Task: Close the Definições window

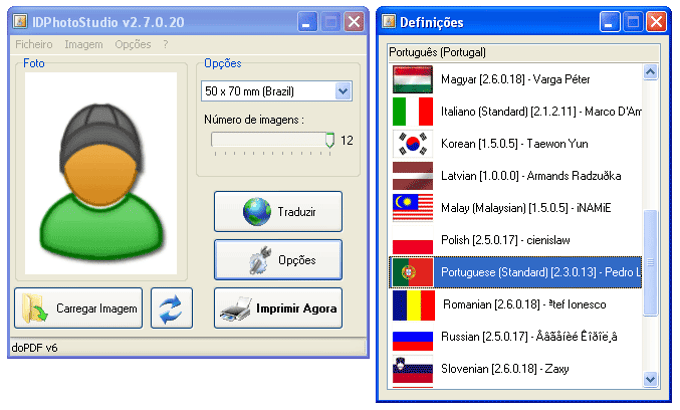Action: (x=656, y=21)
